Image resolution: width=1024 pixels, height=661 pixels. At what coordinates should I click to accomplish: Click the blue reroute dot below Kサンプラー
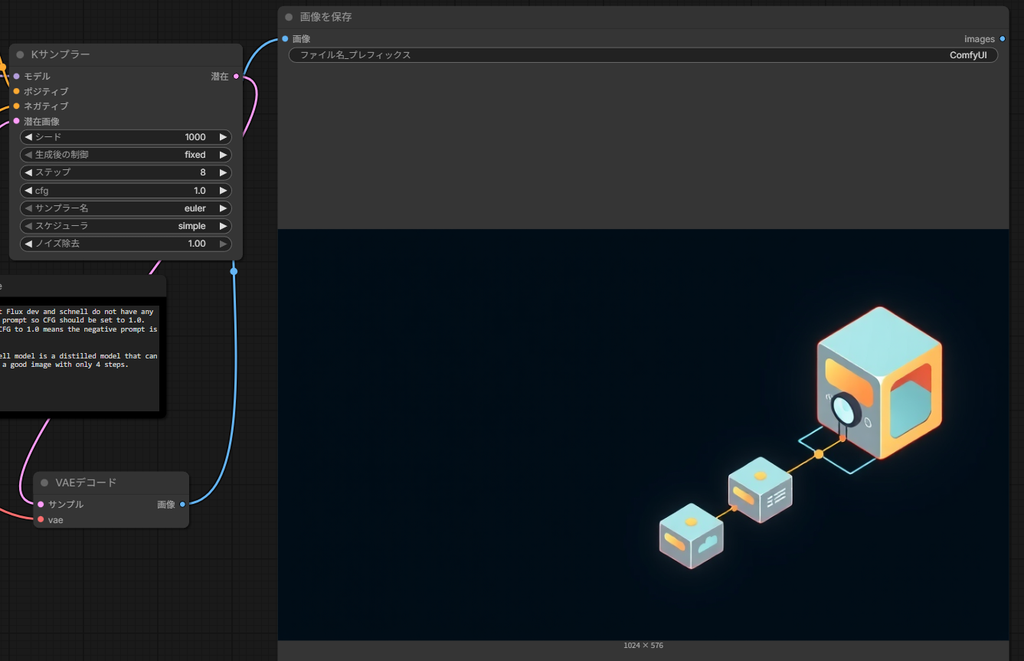coord(234,271)
